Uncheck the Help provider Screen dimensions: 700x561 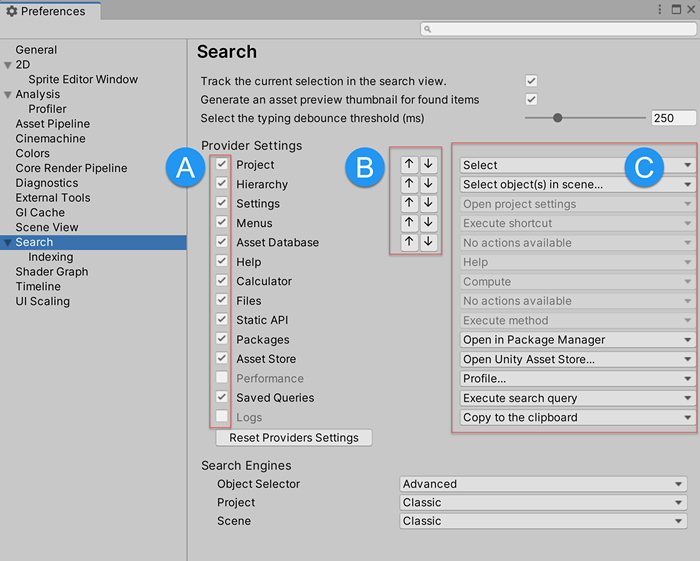point(222,261)
